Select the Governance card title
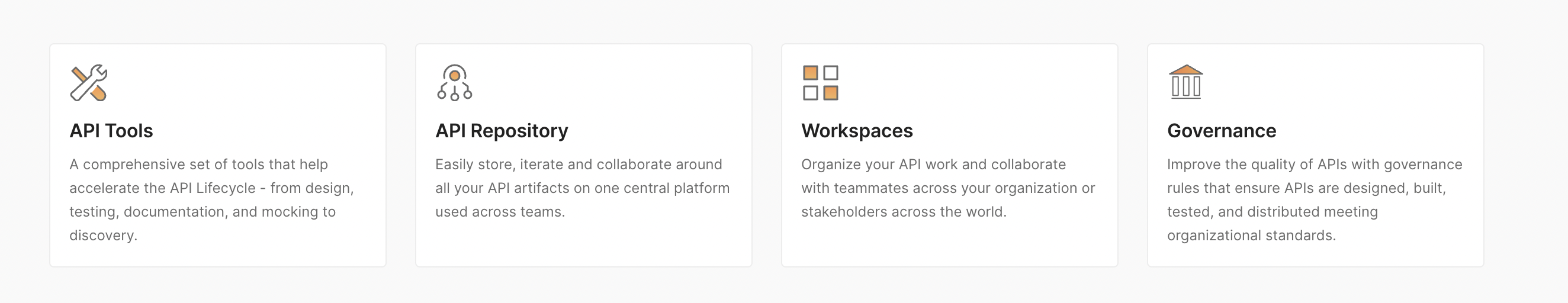 [x=1221, y=131]
